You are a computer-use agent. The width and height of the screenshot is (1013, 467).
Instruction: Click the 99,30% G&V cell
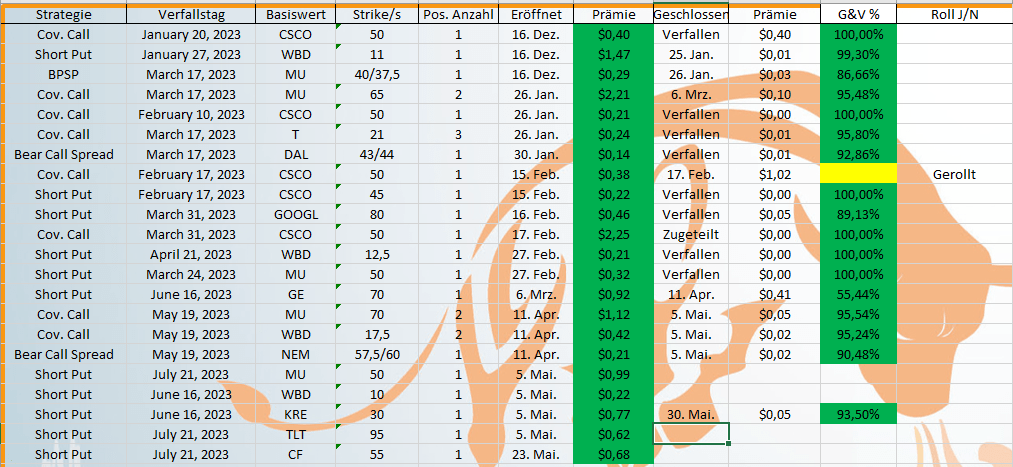[858, 54]
